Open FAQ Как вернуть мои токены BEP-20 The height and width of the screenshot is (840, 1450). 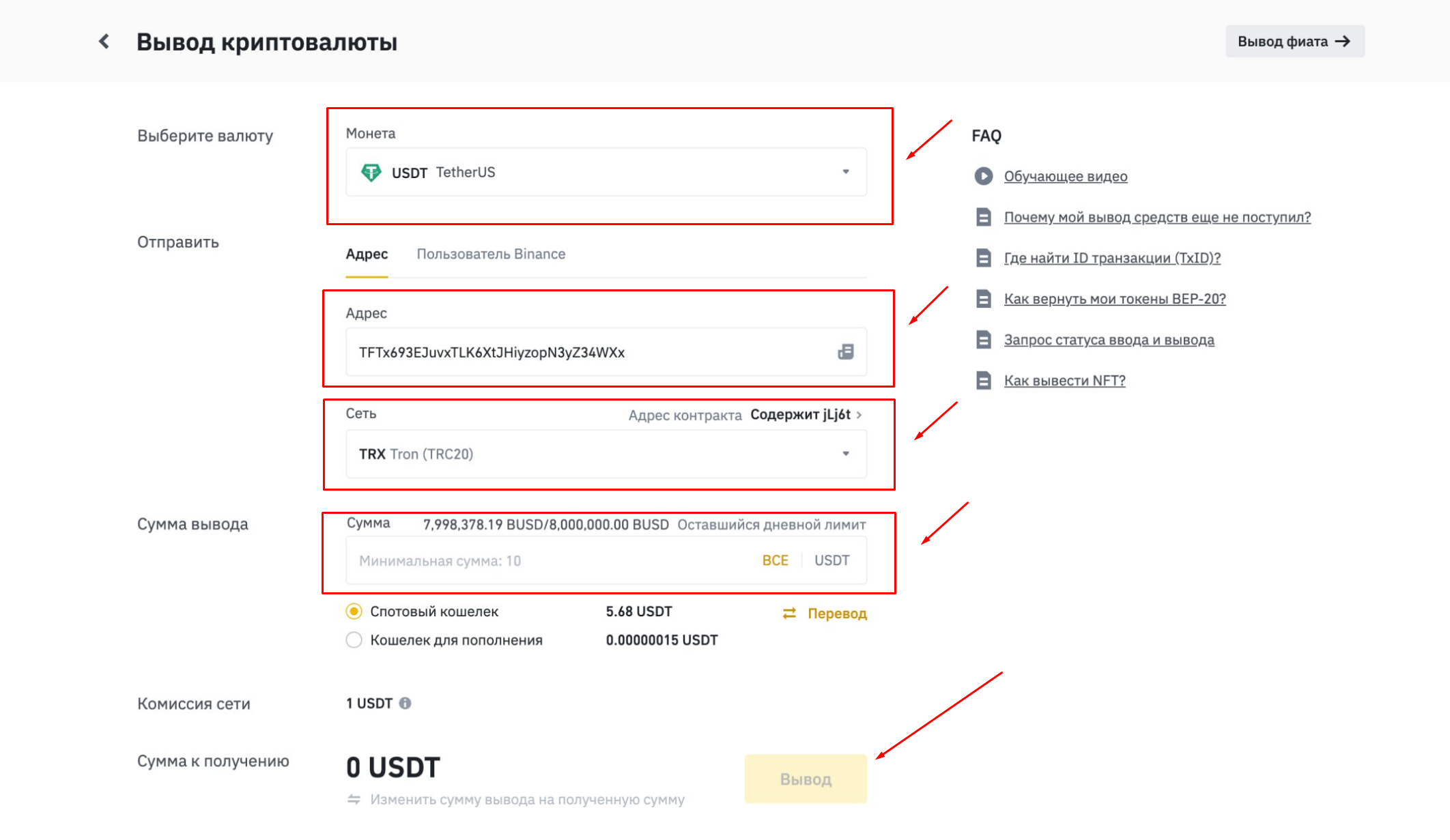pos(1115,299)
